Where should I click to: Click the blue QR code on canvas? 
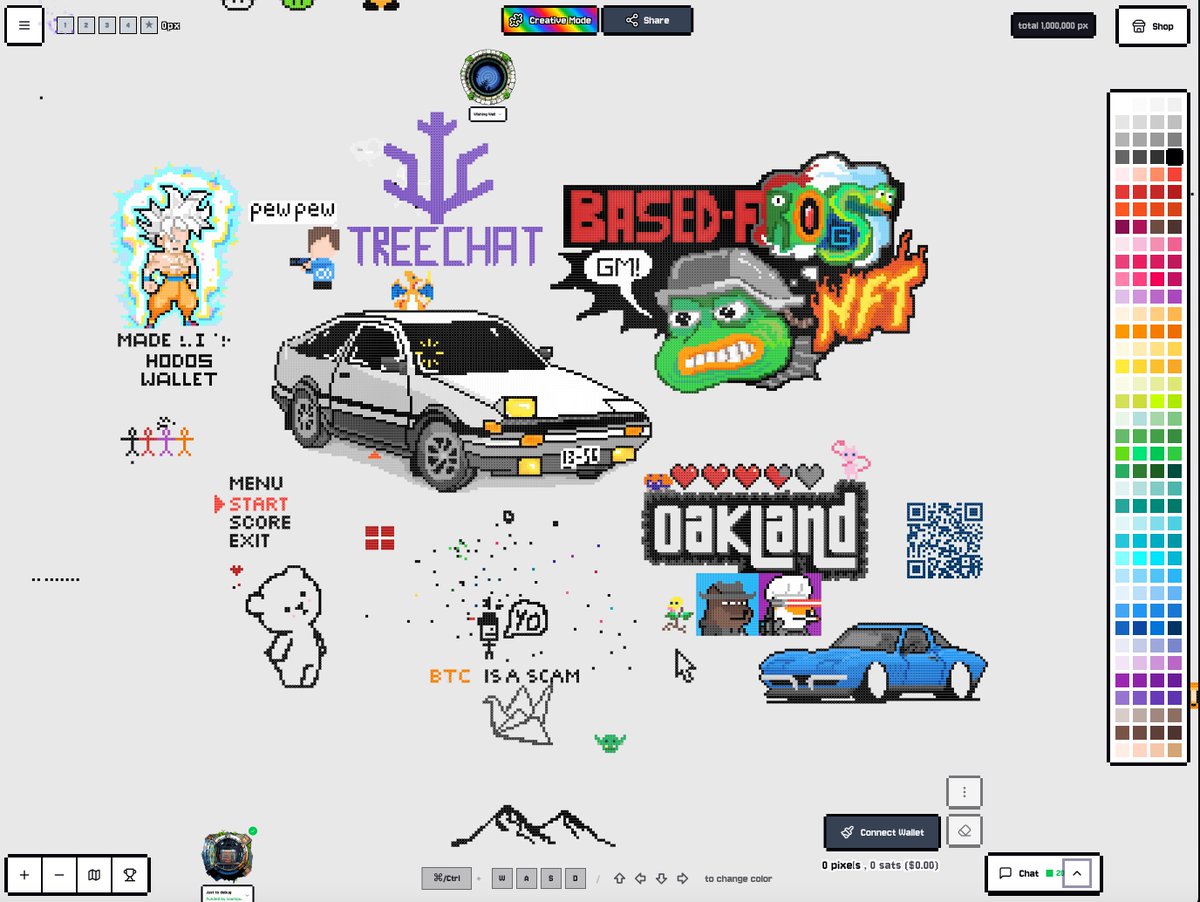coord(944,540)
